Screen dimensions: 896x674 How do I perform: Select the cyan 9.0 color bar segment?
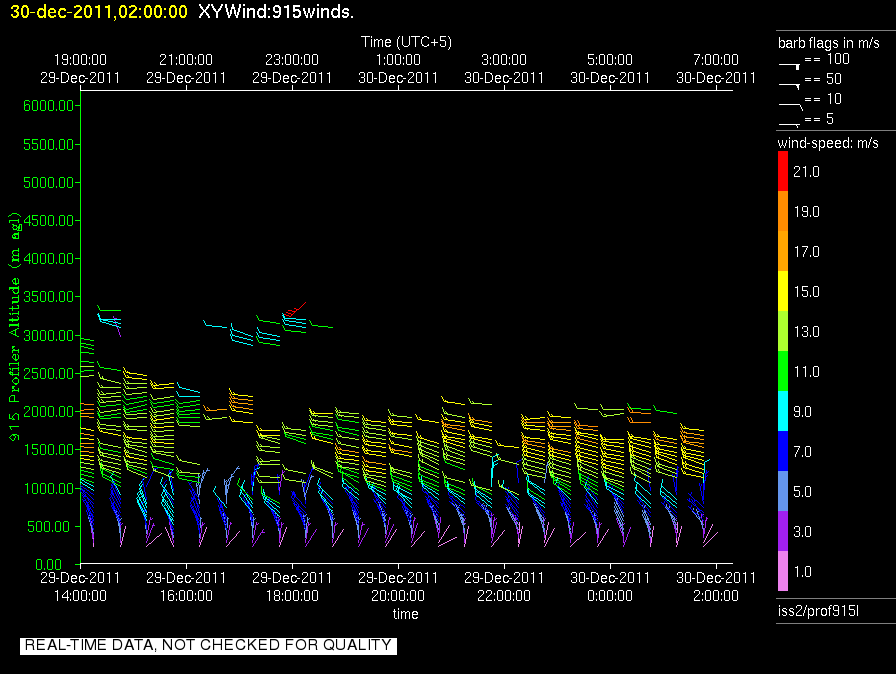(783, 412)
